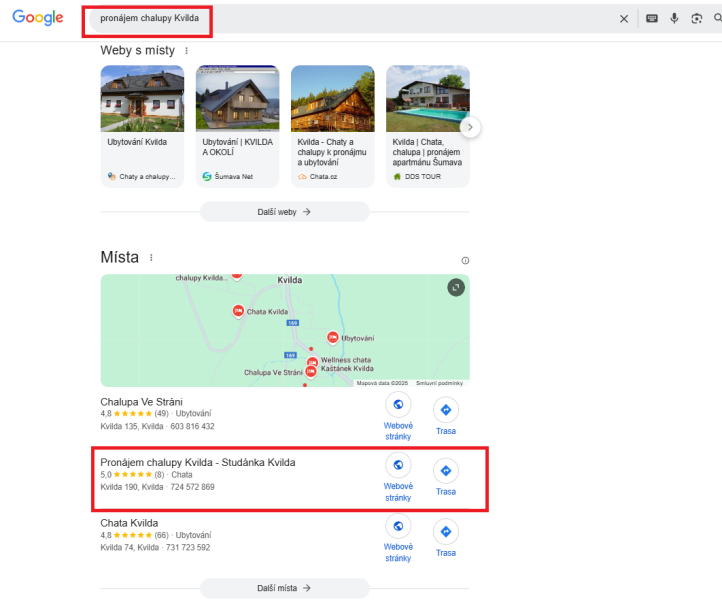Open the 'Chata Kvilda' listing title

click(x=129, y=523)
